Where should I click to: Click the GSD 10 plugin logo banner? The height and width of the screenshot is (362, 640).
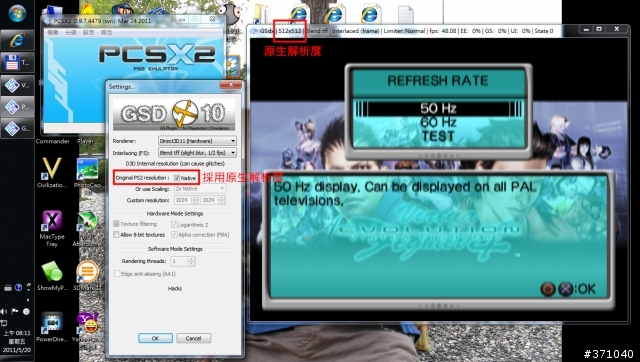tap(174, 114)
